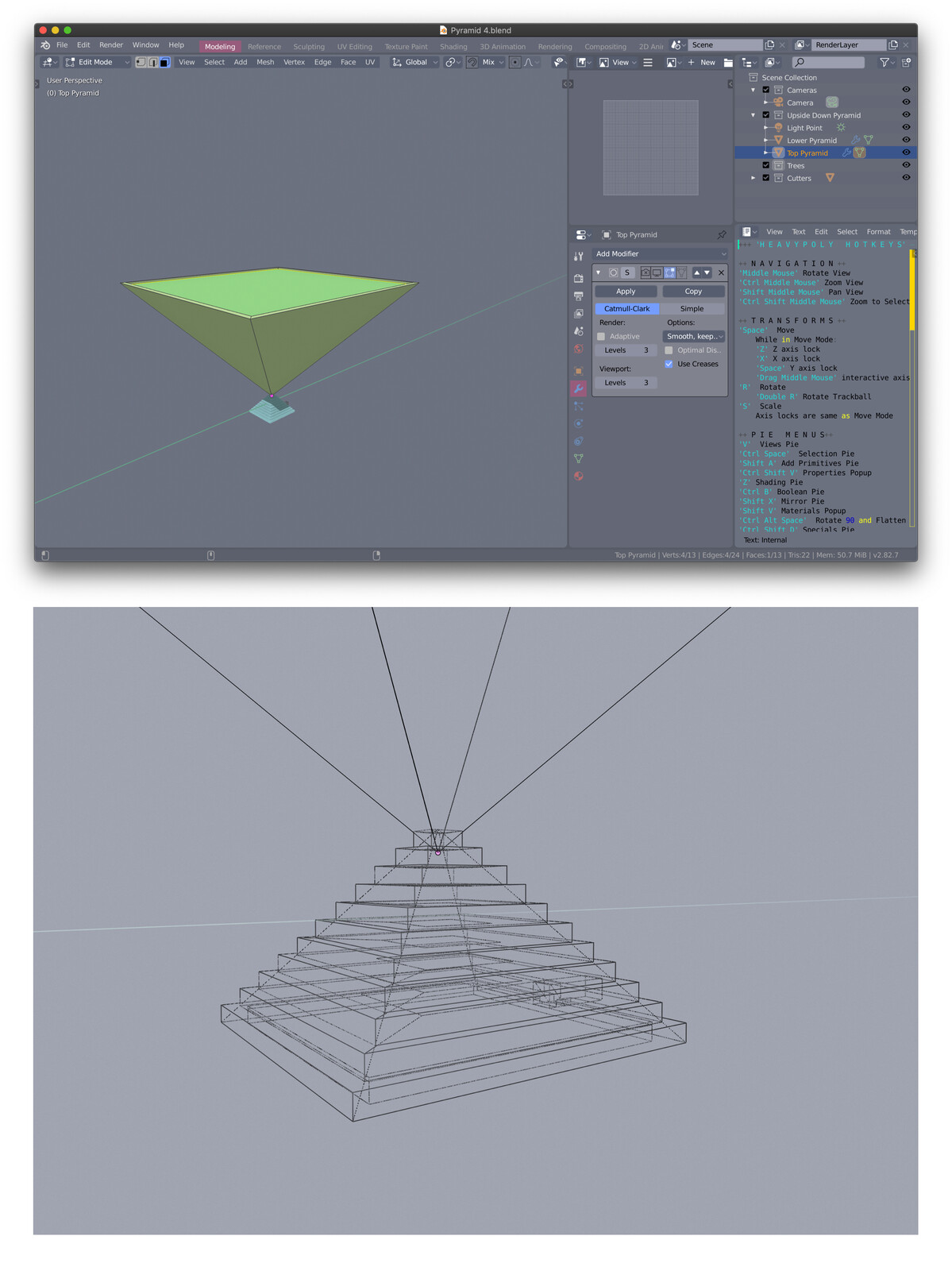Toggle Trees collection checkbox
Viewport: 952px width, 1271px height.
[x=766, y=165]
